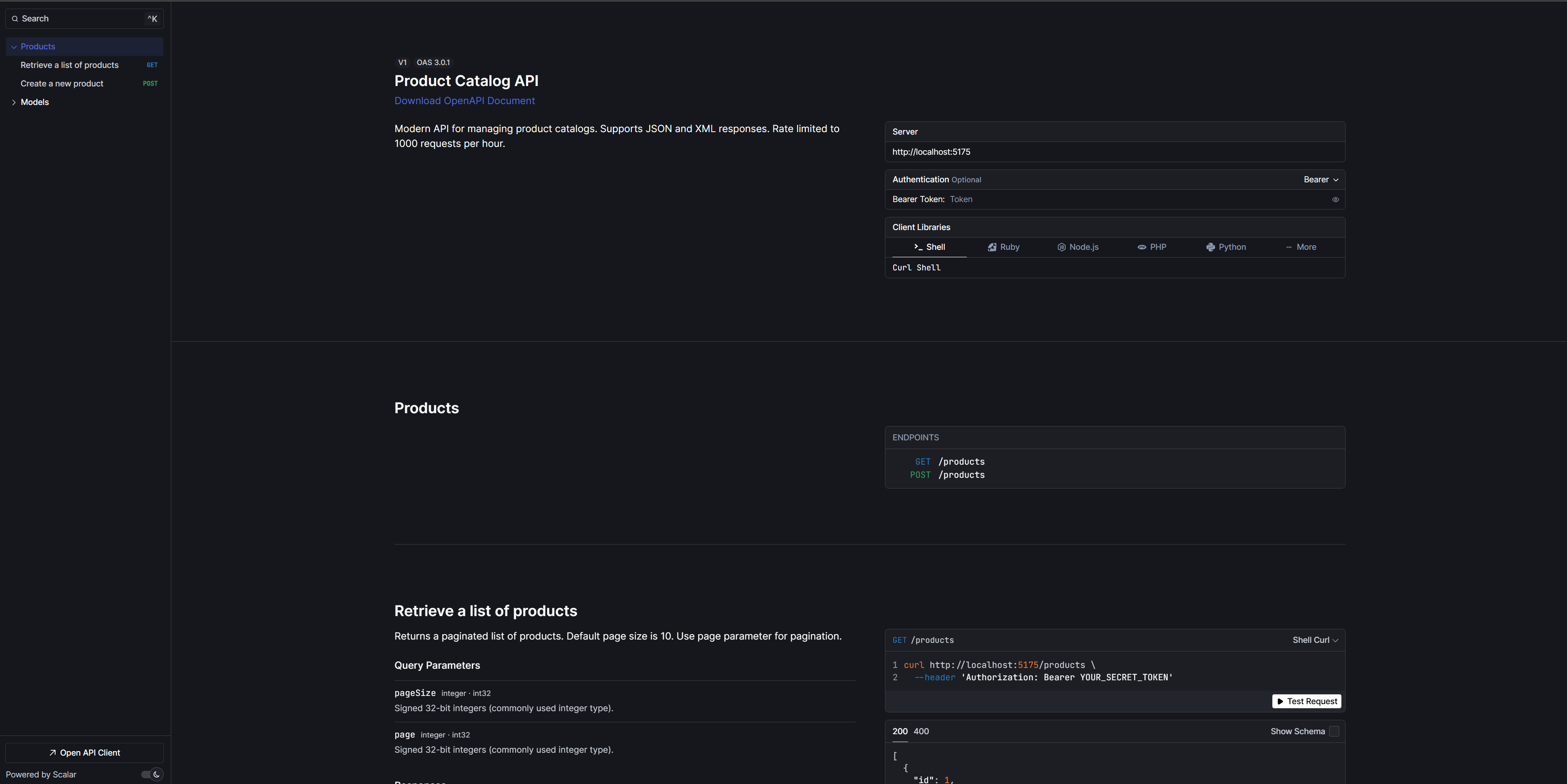This screenshot has height=784, width=1567.
Task: Expand the Models sidebar section
Action: click(x=14, y=102)
